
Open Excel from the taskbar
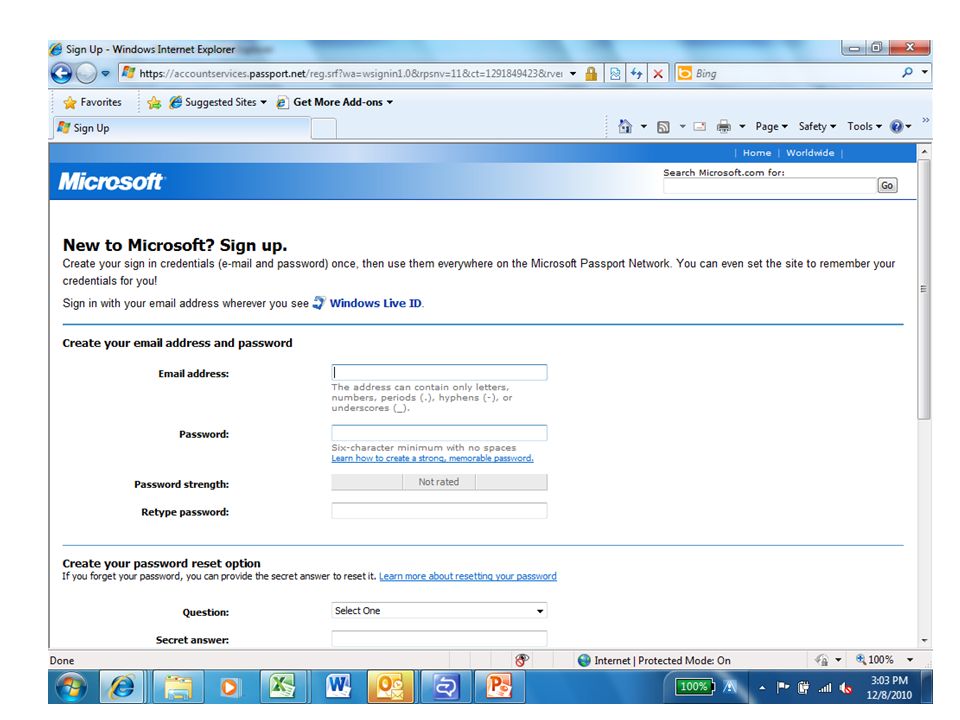282,686
